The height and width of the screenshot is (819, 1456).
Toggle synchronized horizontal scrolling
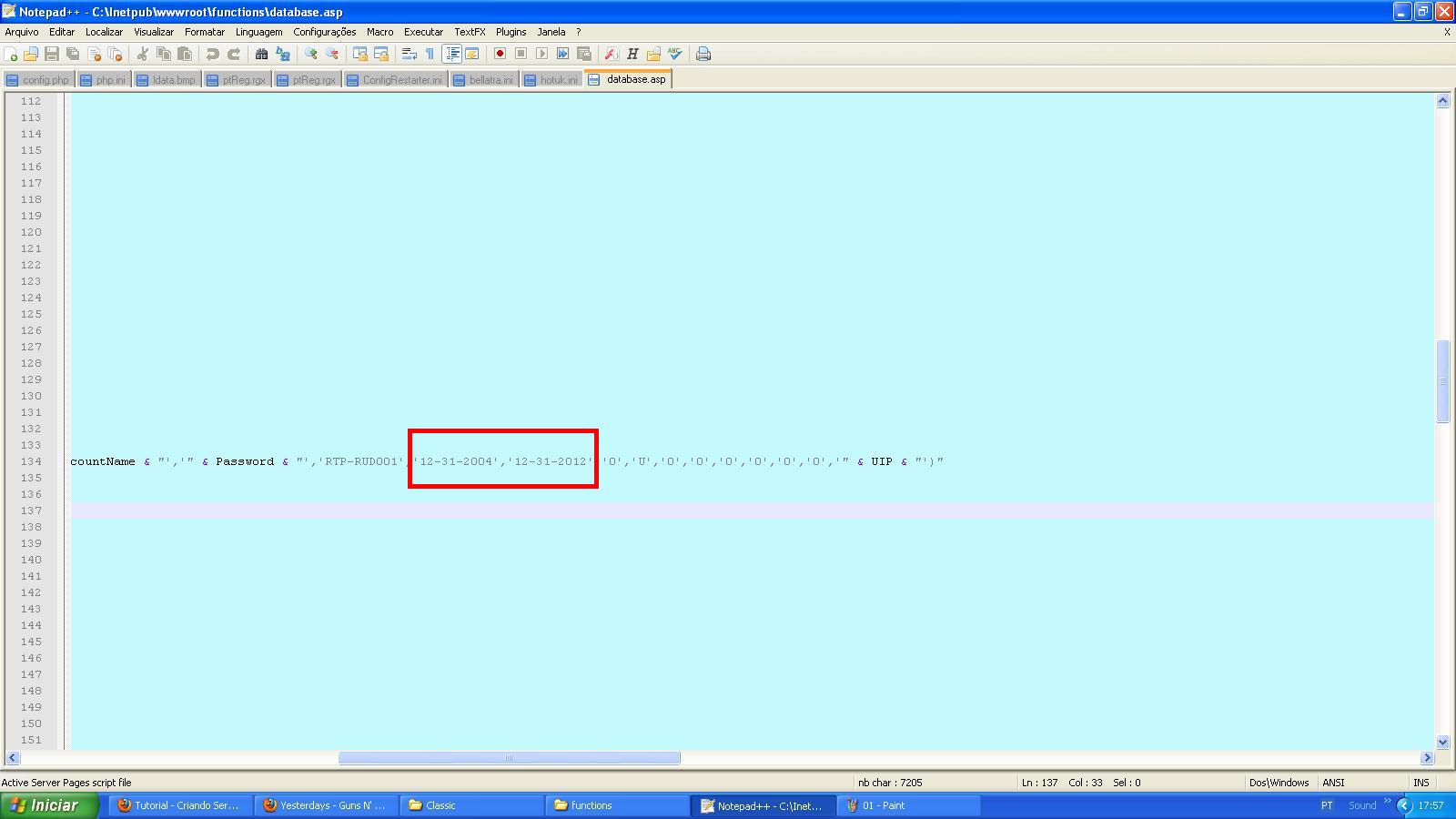click(381, 54)
